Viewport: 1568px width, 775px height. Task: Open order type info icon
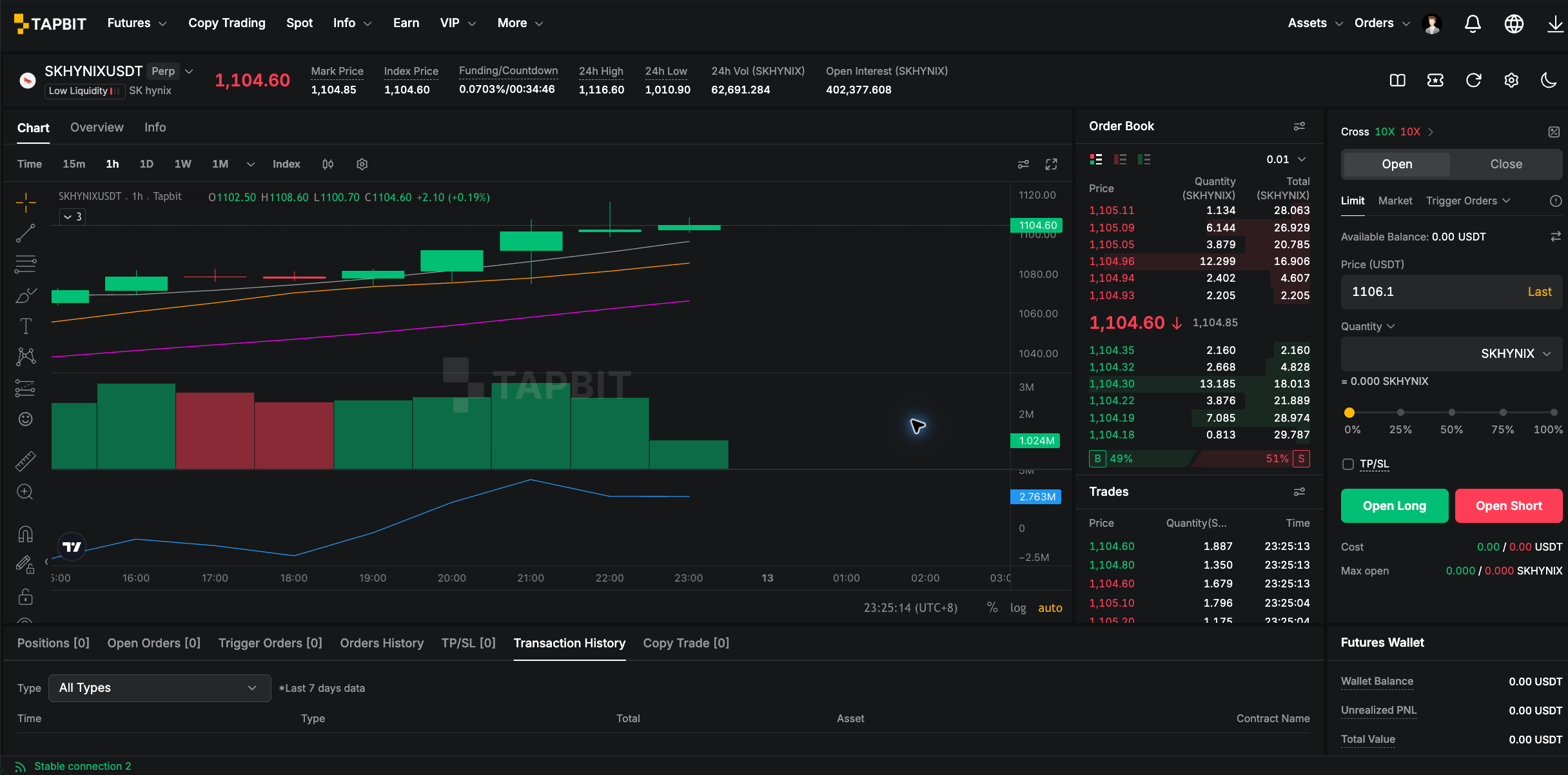point(1556,201)
